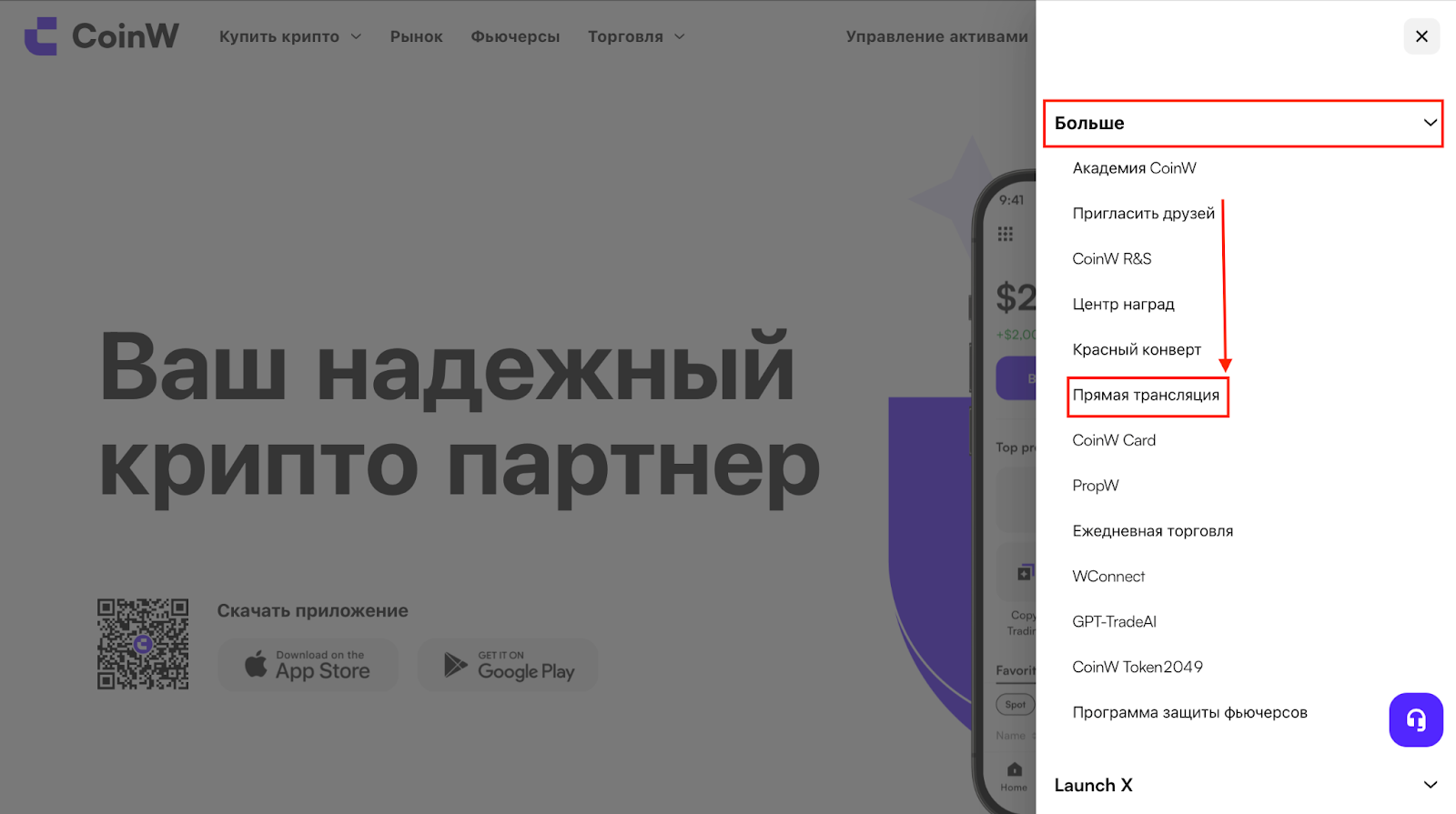The height and width of the screenshot is (814, 1456).
Task: Open CoinW Token2049 entry
Action: click(x=1137, y=668)
